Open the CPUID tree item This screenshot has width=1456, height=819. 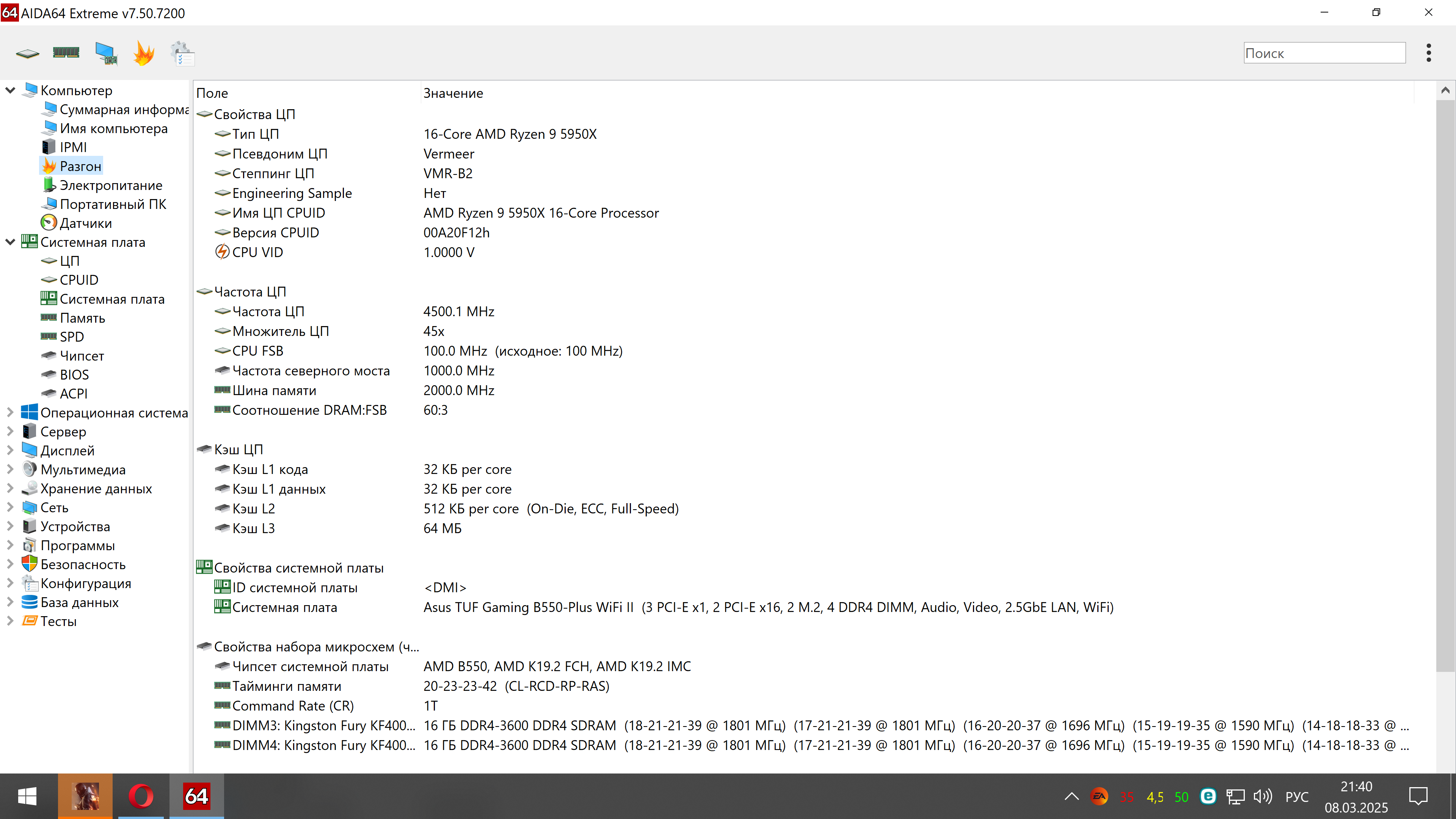pos(78,280)
